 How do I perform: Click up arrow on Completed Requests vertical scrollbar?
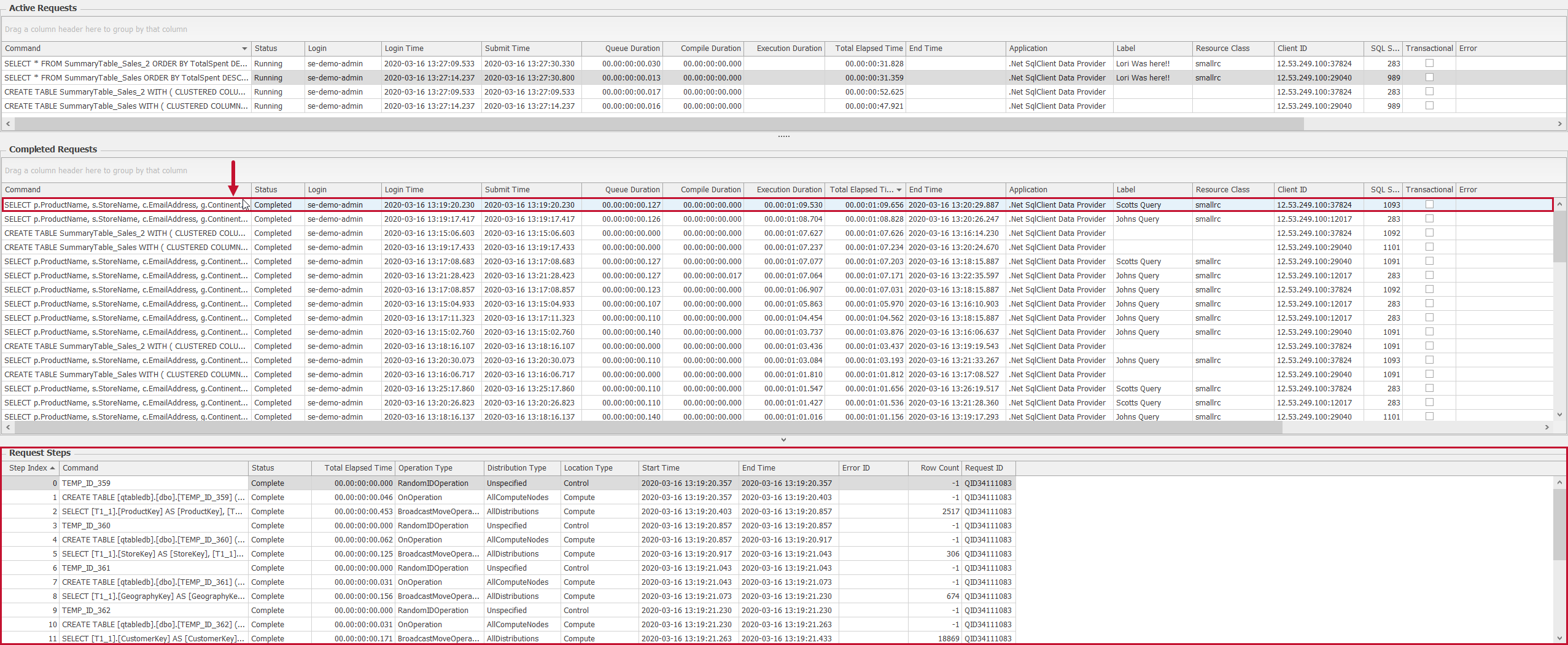click(1559, 205)
